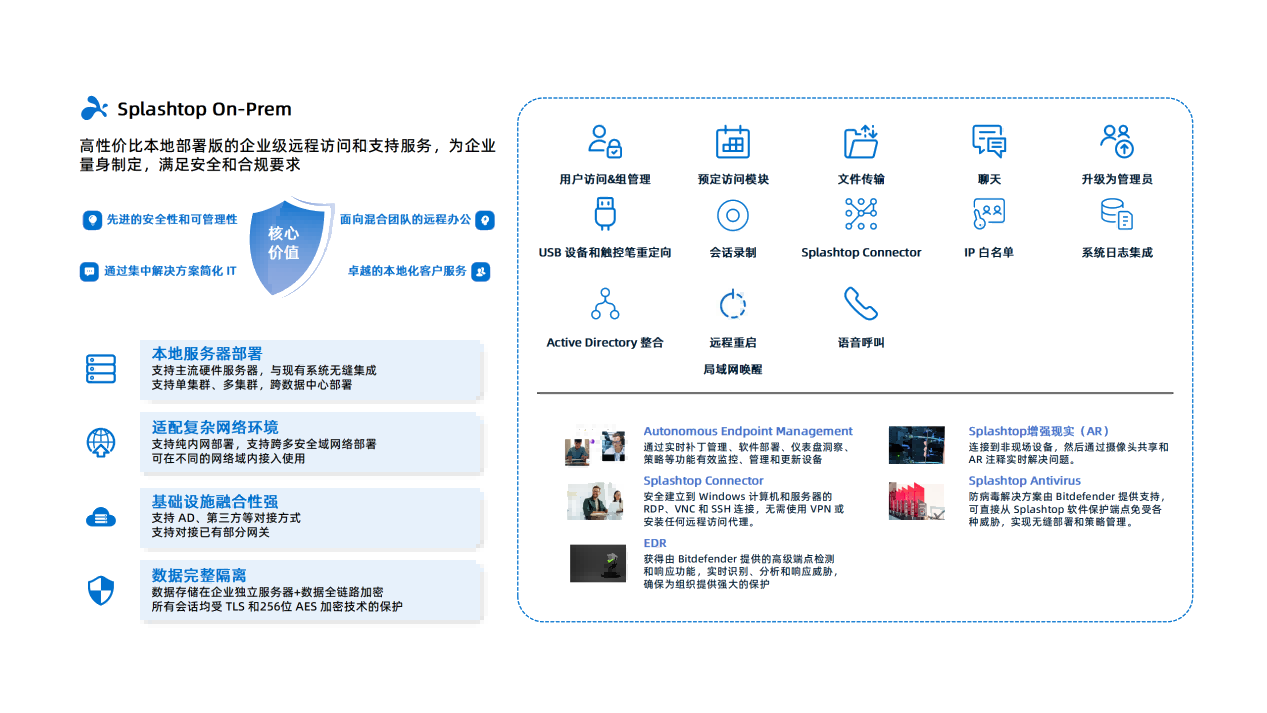Click the 支持单集群、多集群，跨数据中心部署 line

pyautogui.click(x=252, y=384)
